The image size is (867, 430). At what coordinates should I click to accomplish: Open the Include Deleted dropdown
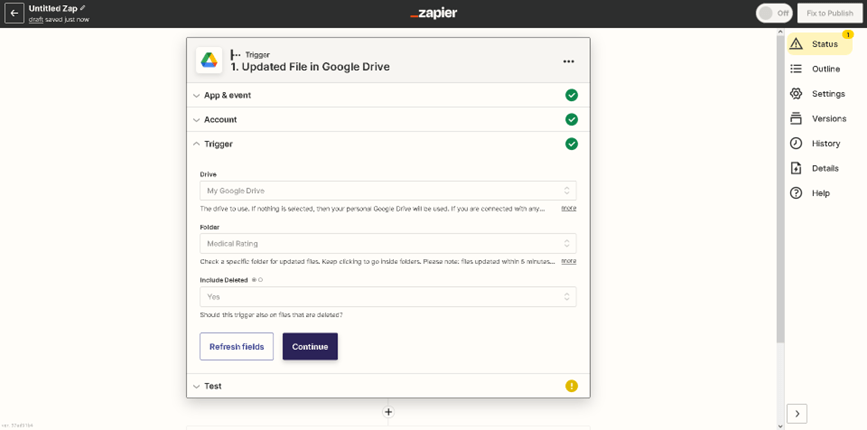[388, 297]
